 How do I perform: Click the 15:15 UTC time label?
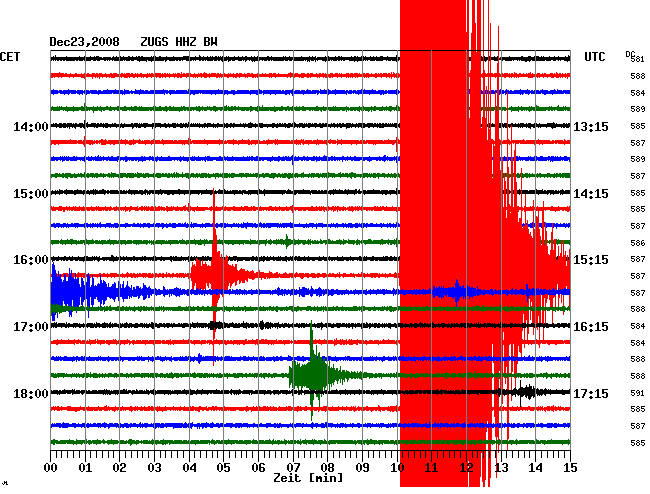[591, 260]
